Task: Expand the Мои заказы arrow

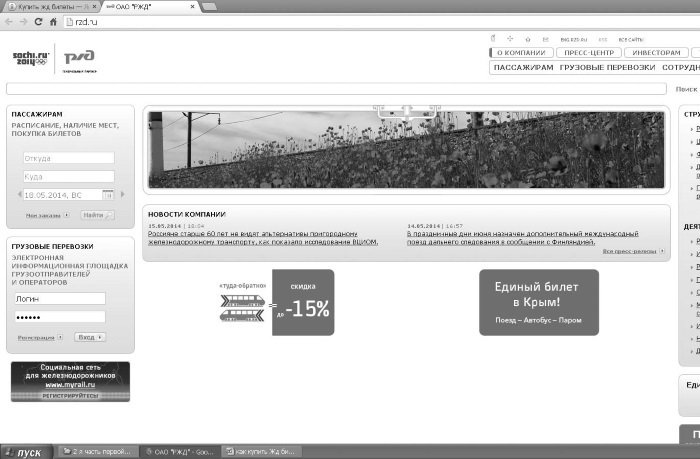Action: pos(67,215)
